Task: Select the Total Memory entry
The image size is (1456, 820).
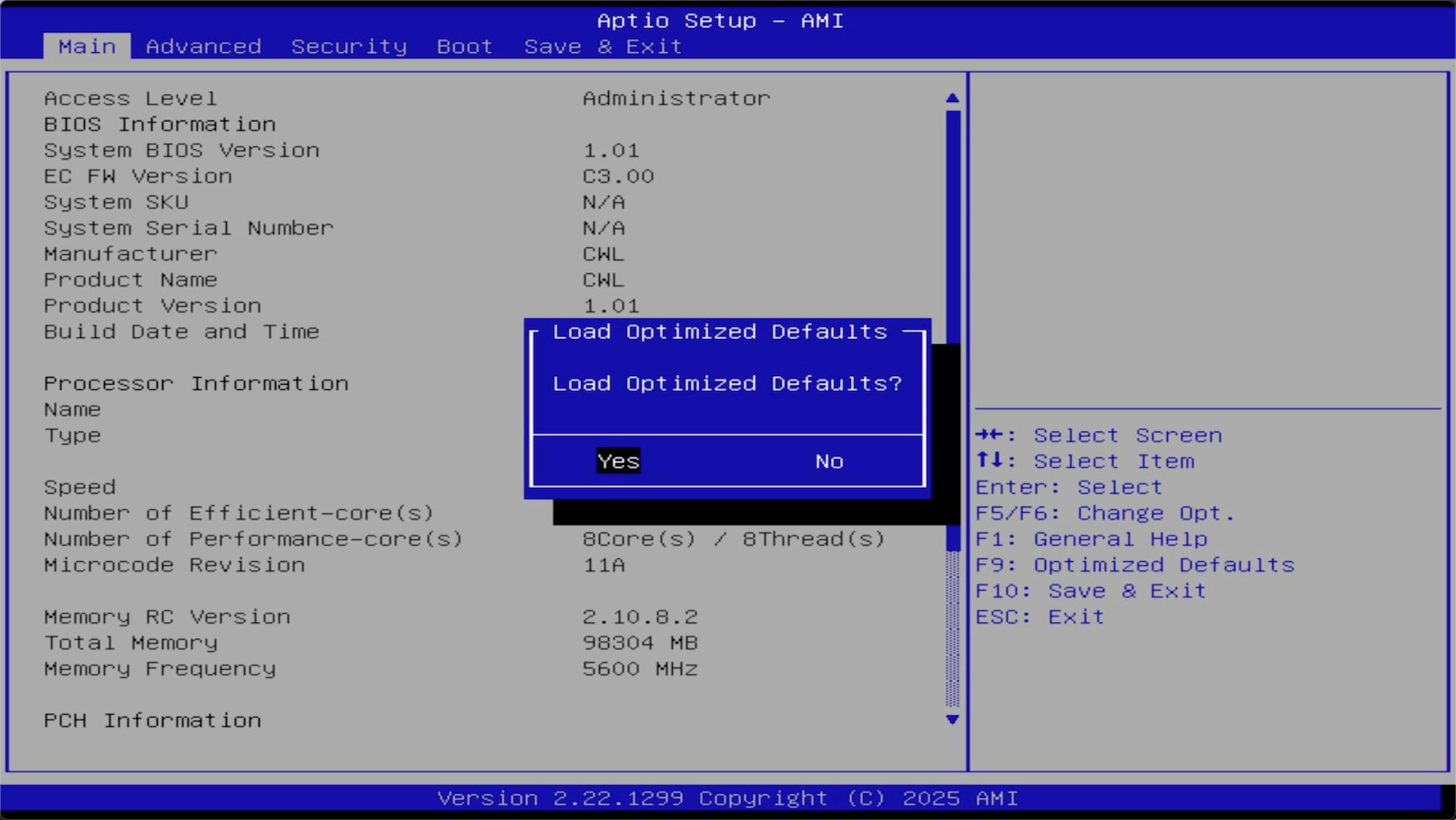Action: coord(131,643)
